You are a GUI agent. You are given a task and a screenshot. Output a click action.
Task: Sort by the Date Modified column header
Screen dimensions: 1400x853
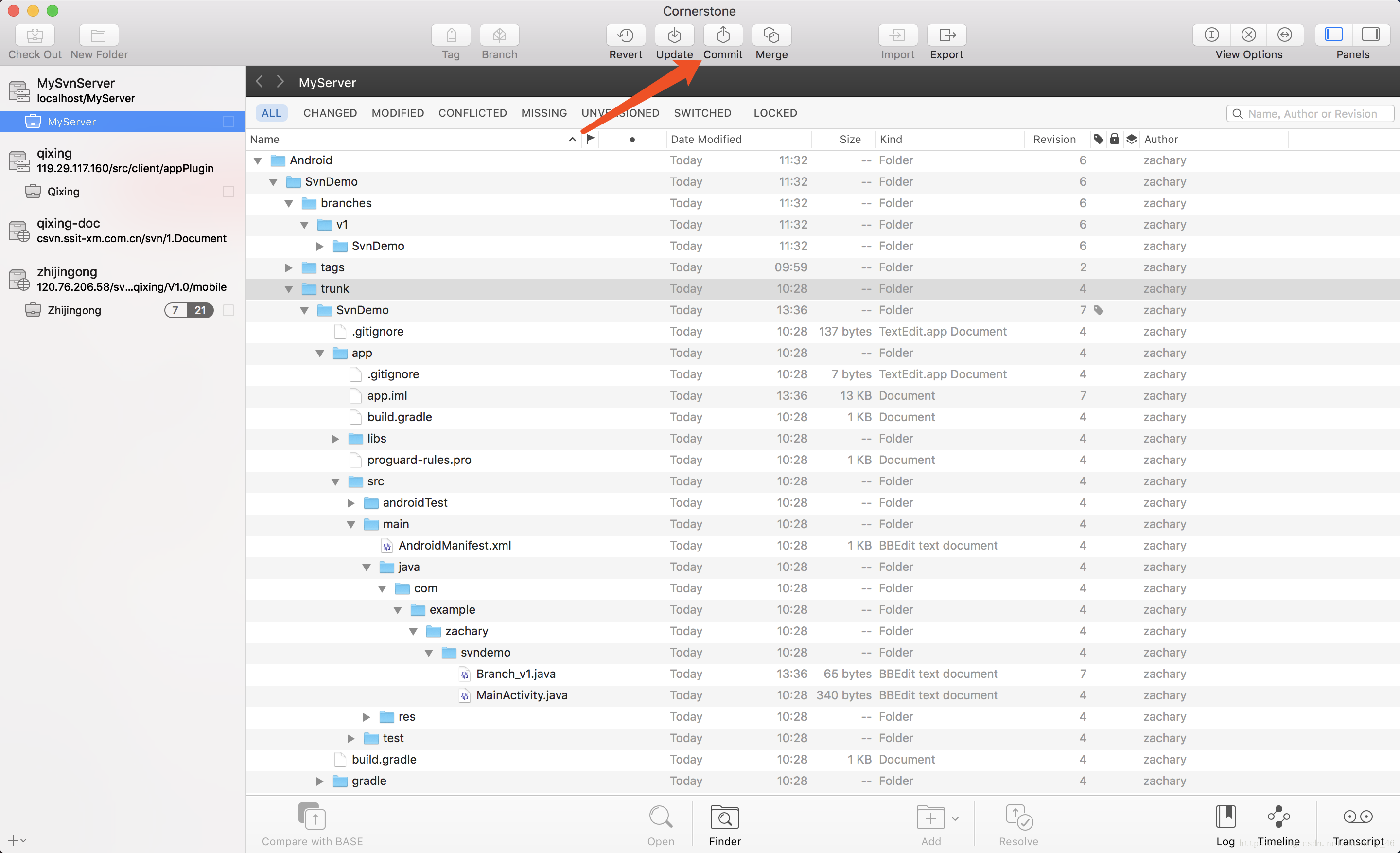[738, 139]
